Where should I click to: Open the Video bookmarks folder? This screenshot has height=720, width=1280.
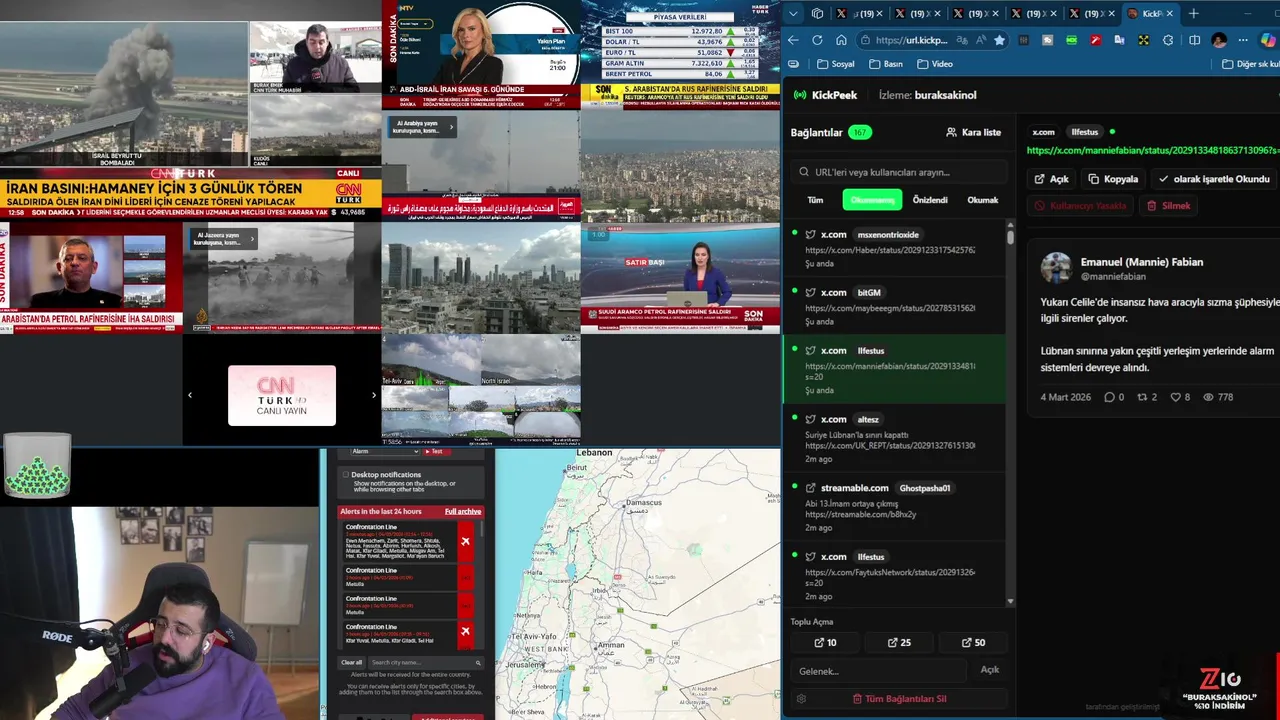[935, 64]
